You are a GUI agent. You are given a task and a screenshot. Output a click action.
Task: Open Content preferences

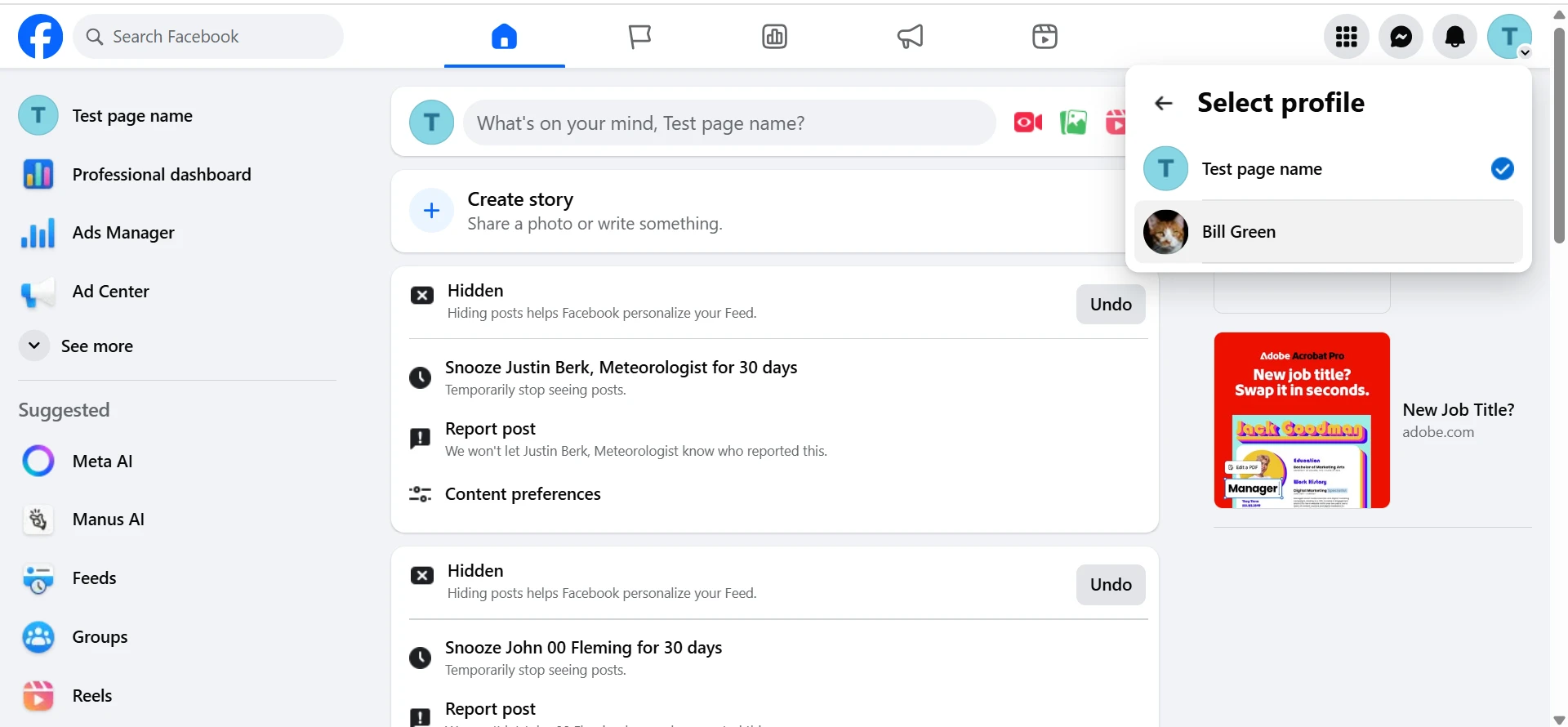click(x=774, y=494)
